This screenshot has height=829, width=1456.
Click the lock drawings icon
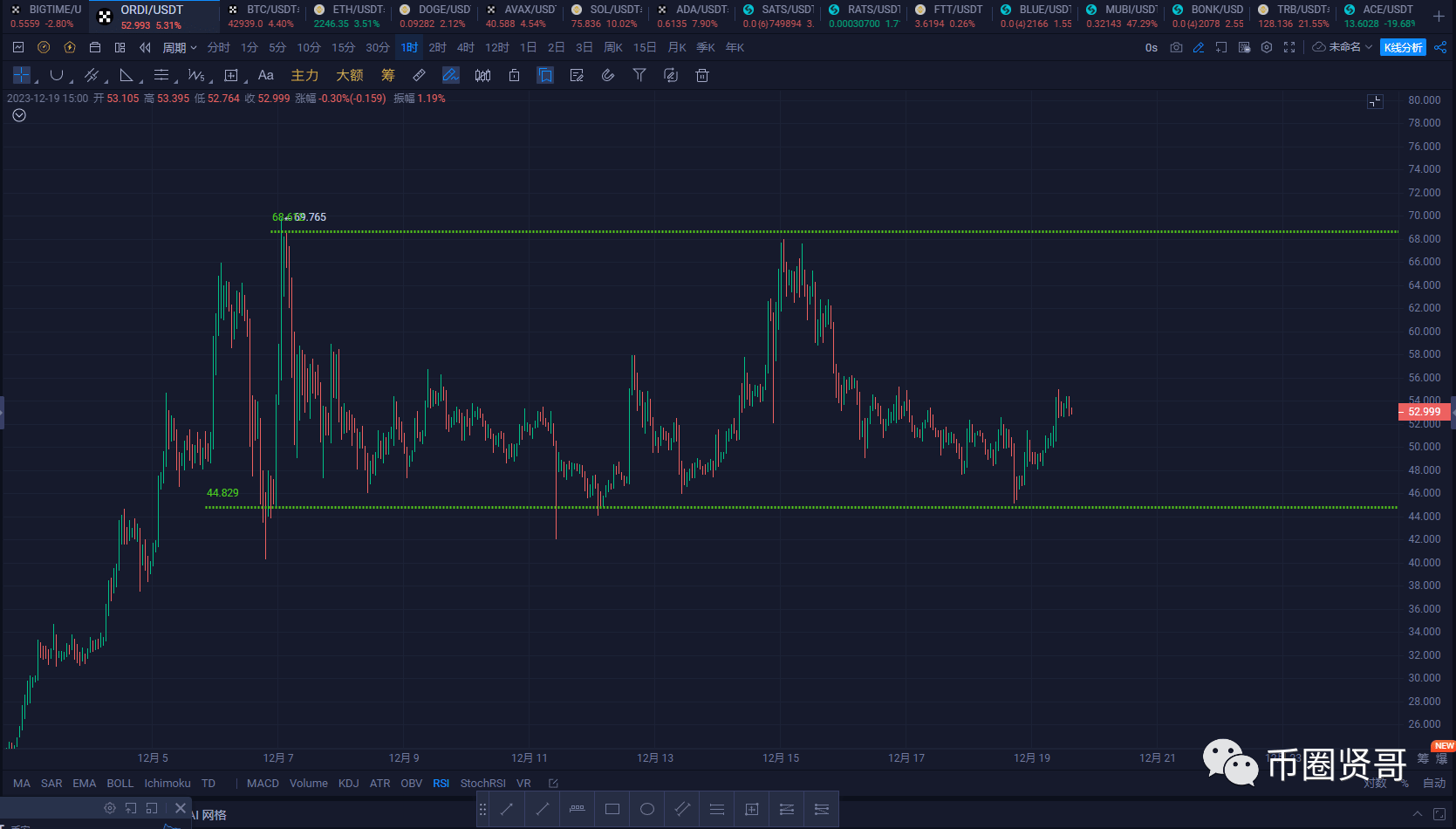tap(514, 75)
